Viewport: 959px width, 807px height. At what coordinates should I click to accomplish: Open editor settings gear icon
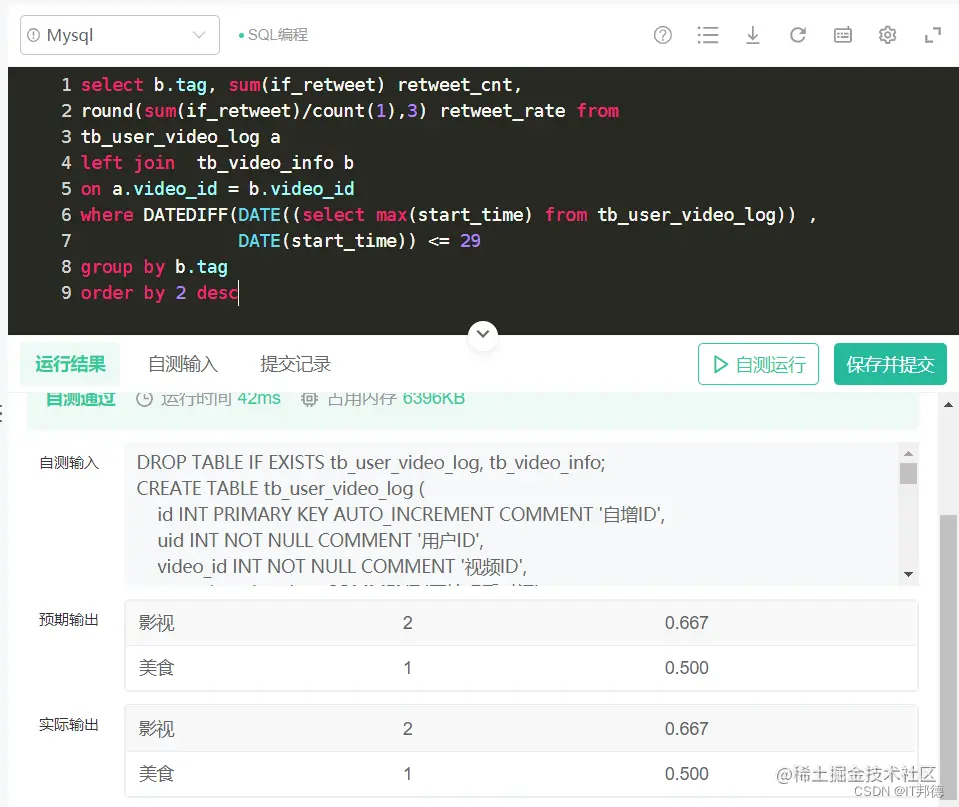[887, 35]
